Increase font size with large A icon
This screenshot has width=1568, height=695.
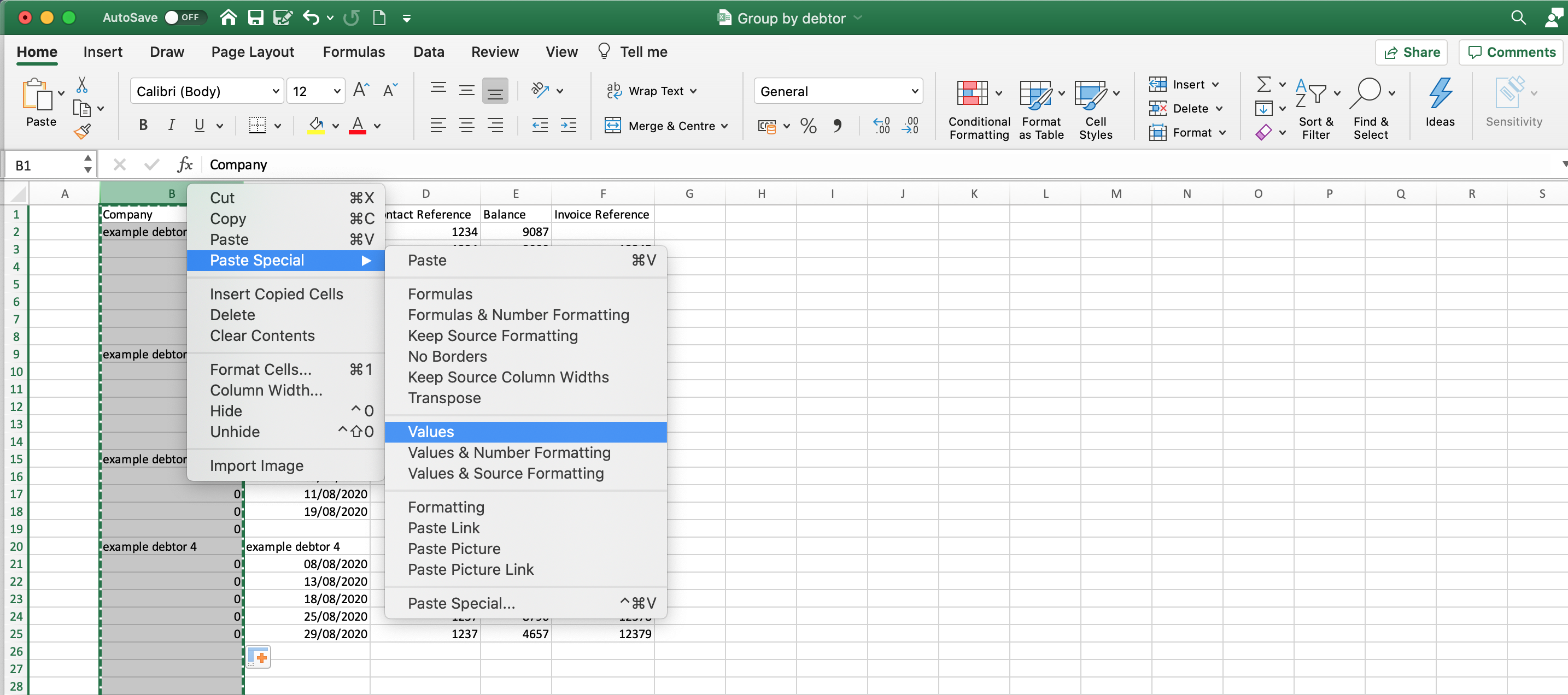360,91
